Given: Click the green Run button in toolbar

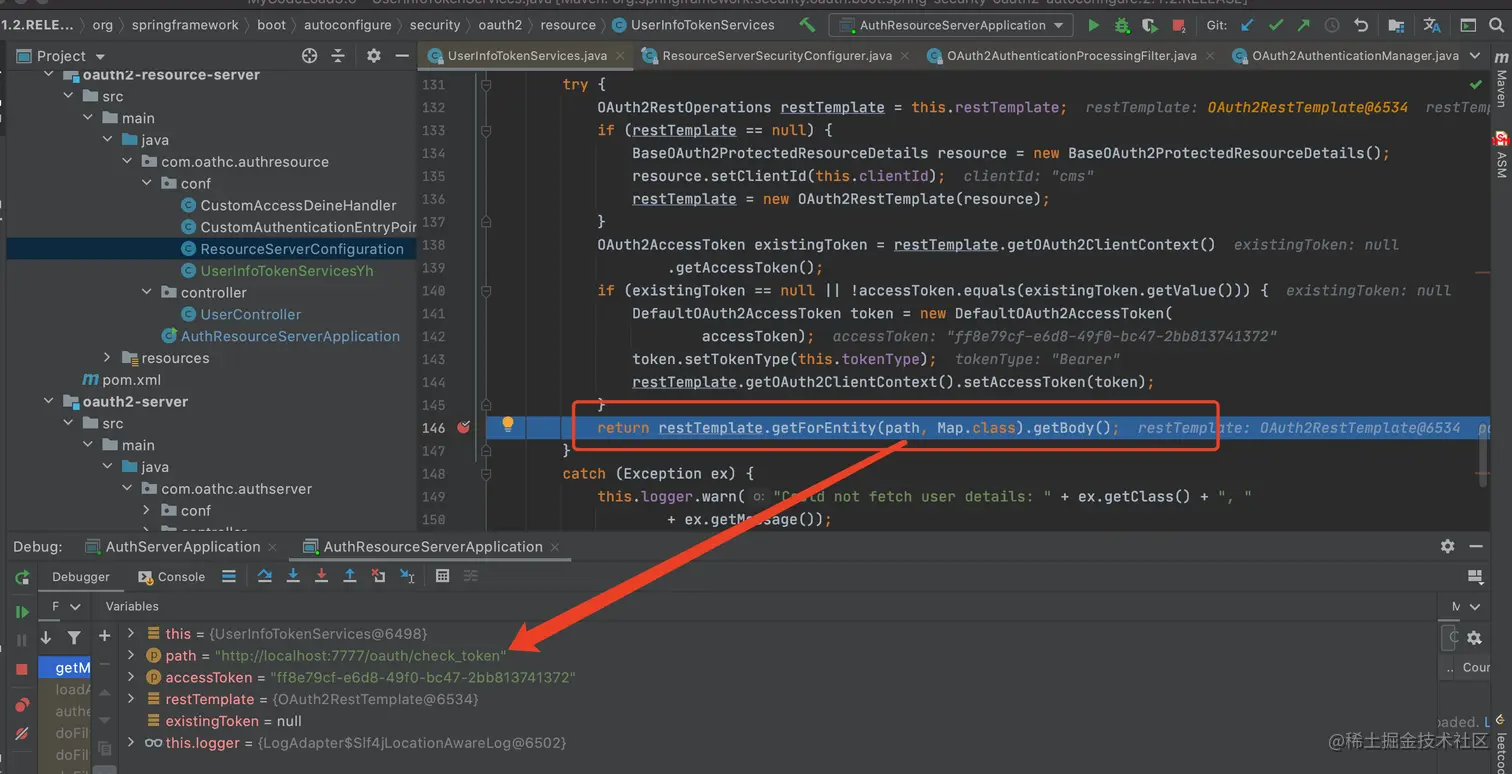Looking at the screenshot, I should pyautogui.click(x=1093, y=25).
